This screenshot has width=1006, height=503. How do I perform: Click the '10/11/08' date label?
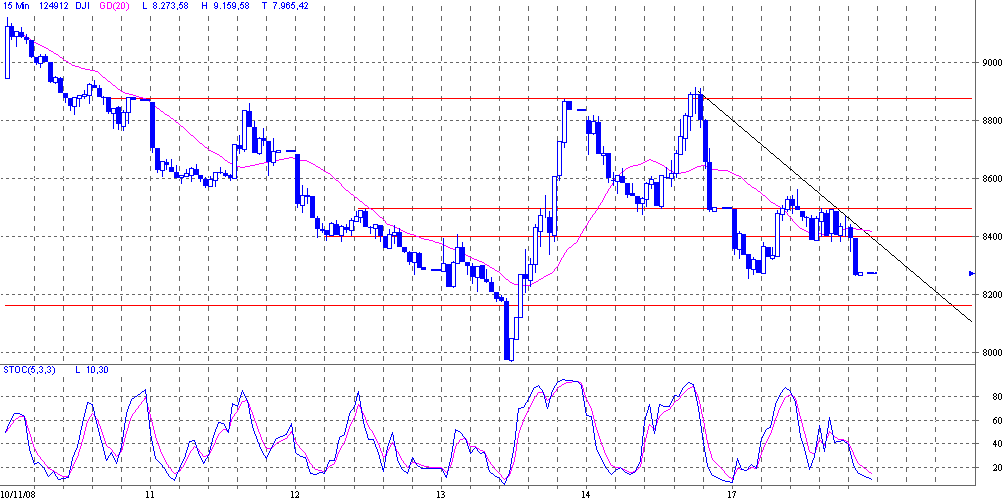click(x=18, y=495)
